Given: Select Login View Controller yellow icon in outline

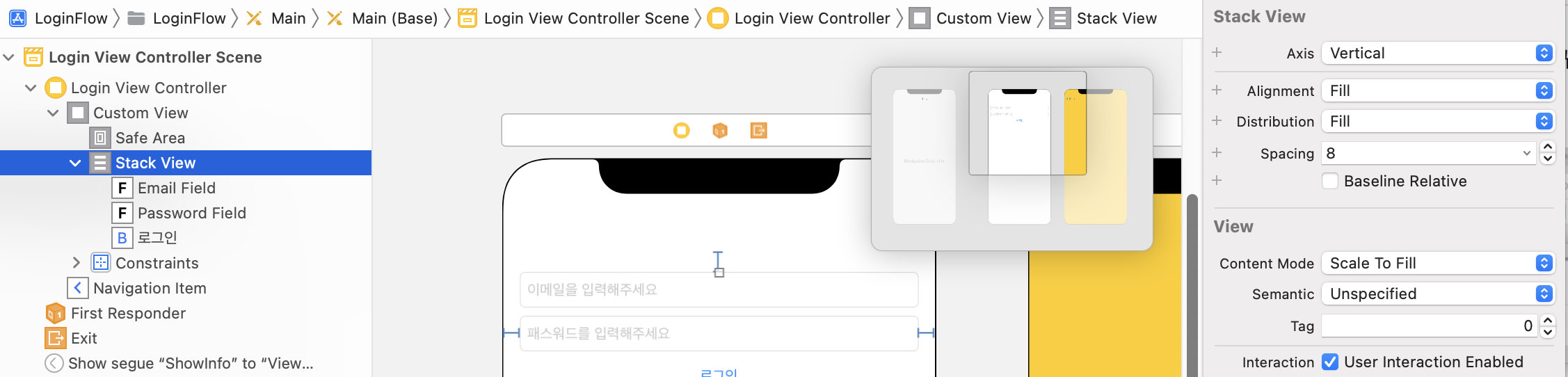Looking at the screenshot, I should (56, 88).
